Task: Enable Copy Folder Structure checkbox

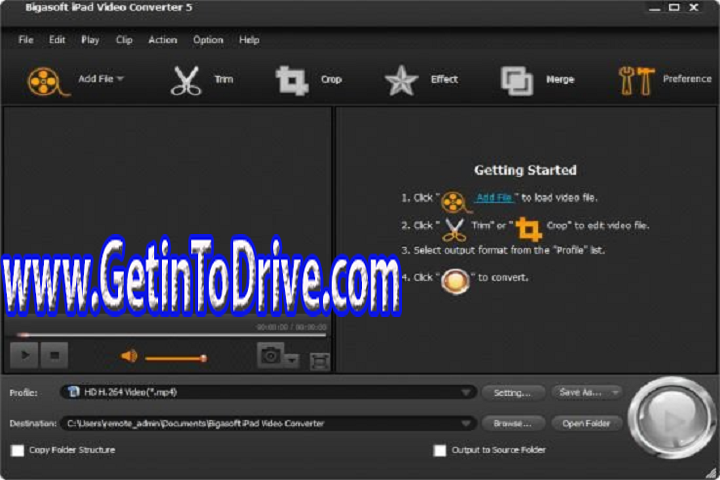Action: click(x=17, y=450)
